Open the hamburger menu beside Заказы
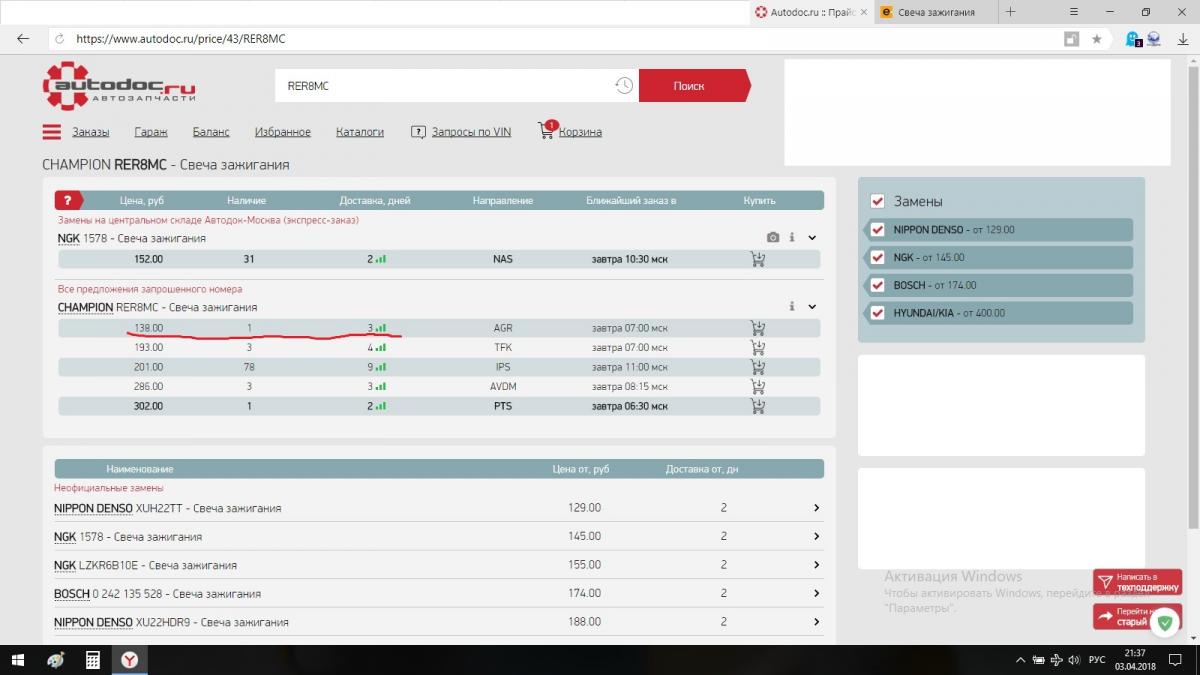Screen dimensions: 1200x675 (x=52, y=132)
